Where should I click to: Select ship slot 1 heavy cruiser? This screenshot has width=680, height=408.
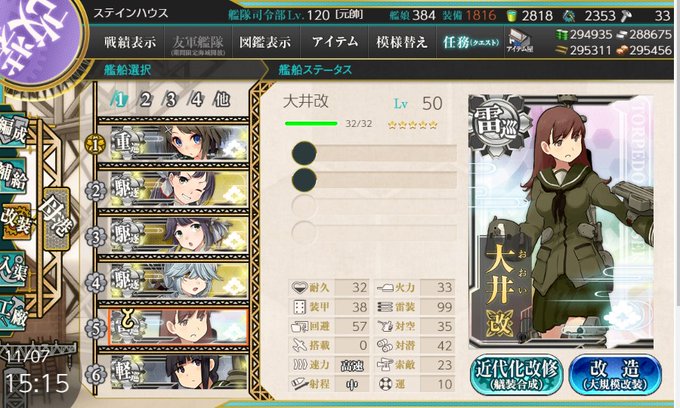click(179, 143)
